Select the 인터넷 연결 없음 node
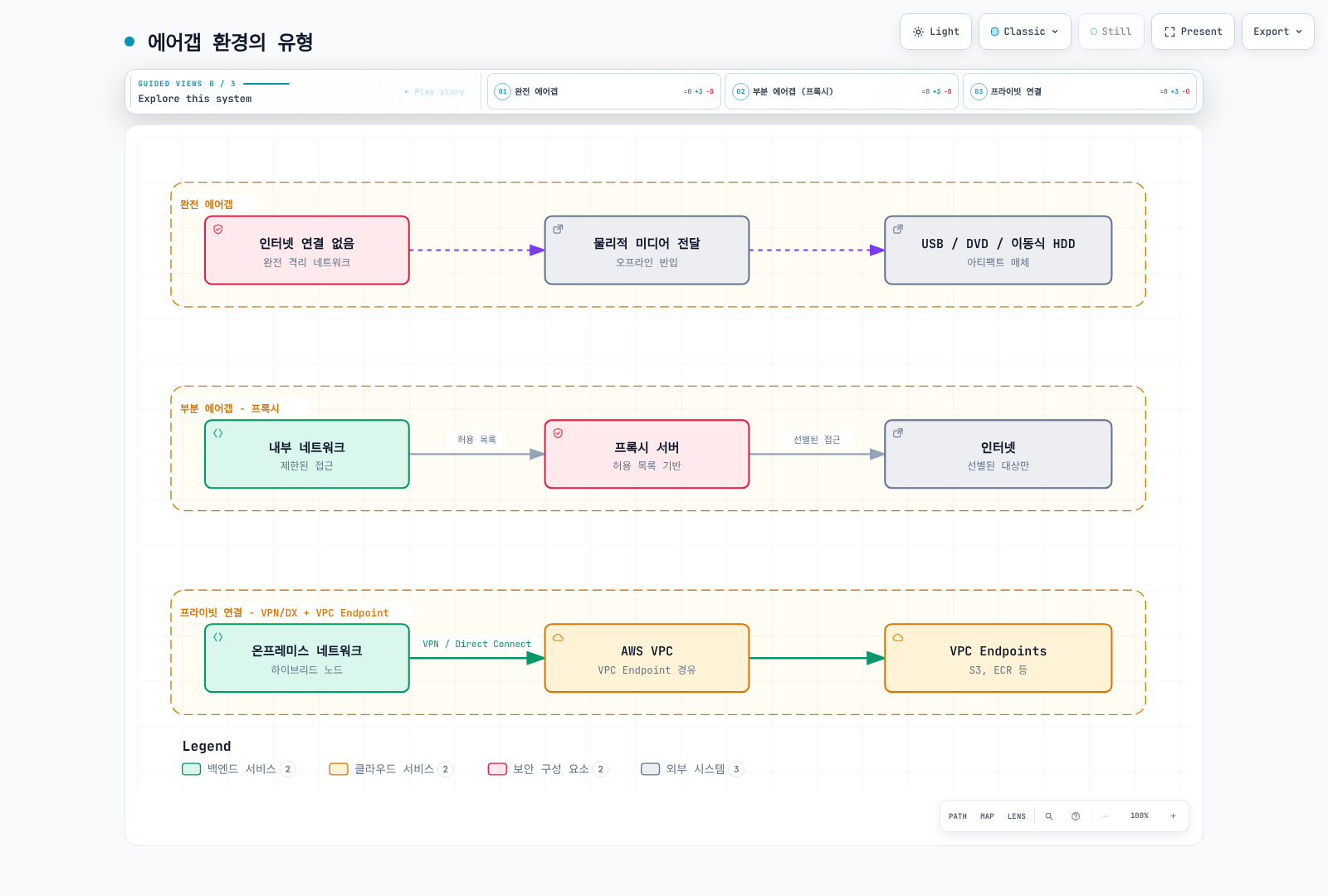This screenshot has height=896, width=1328. (x=307, y=251)
